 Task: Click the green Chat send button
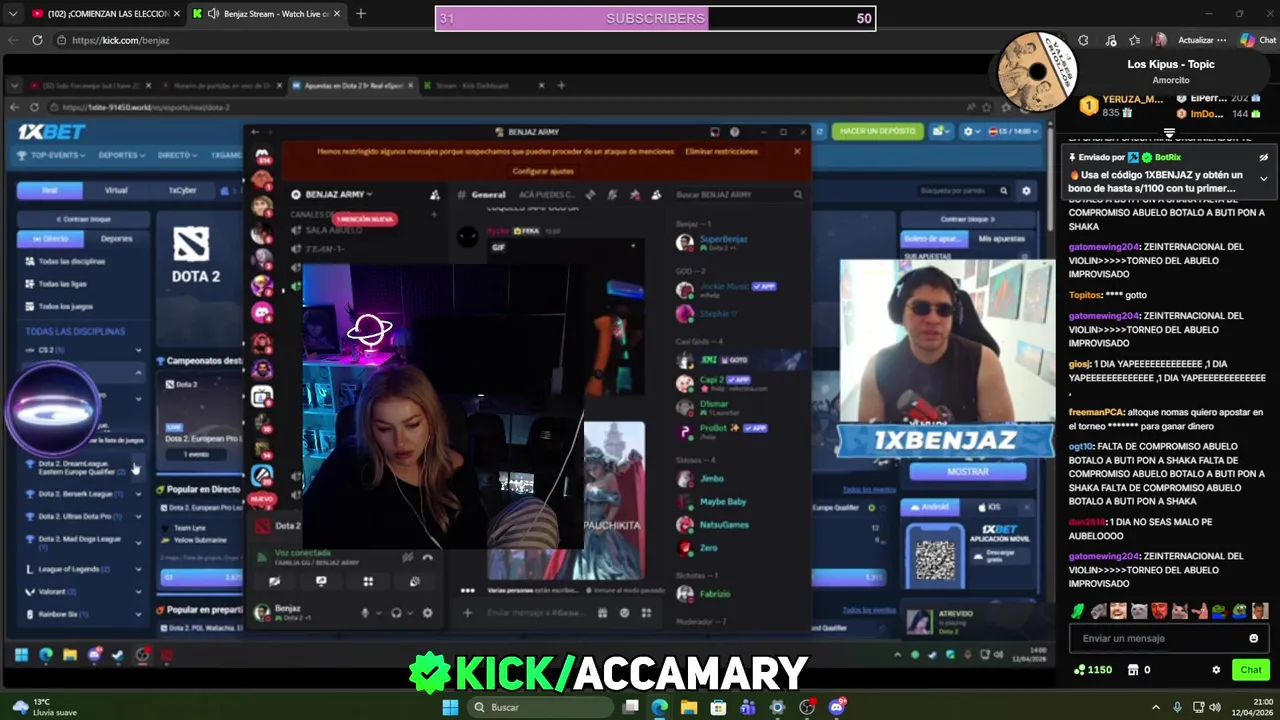[x=1251, y=670]
